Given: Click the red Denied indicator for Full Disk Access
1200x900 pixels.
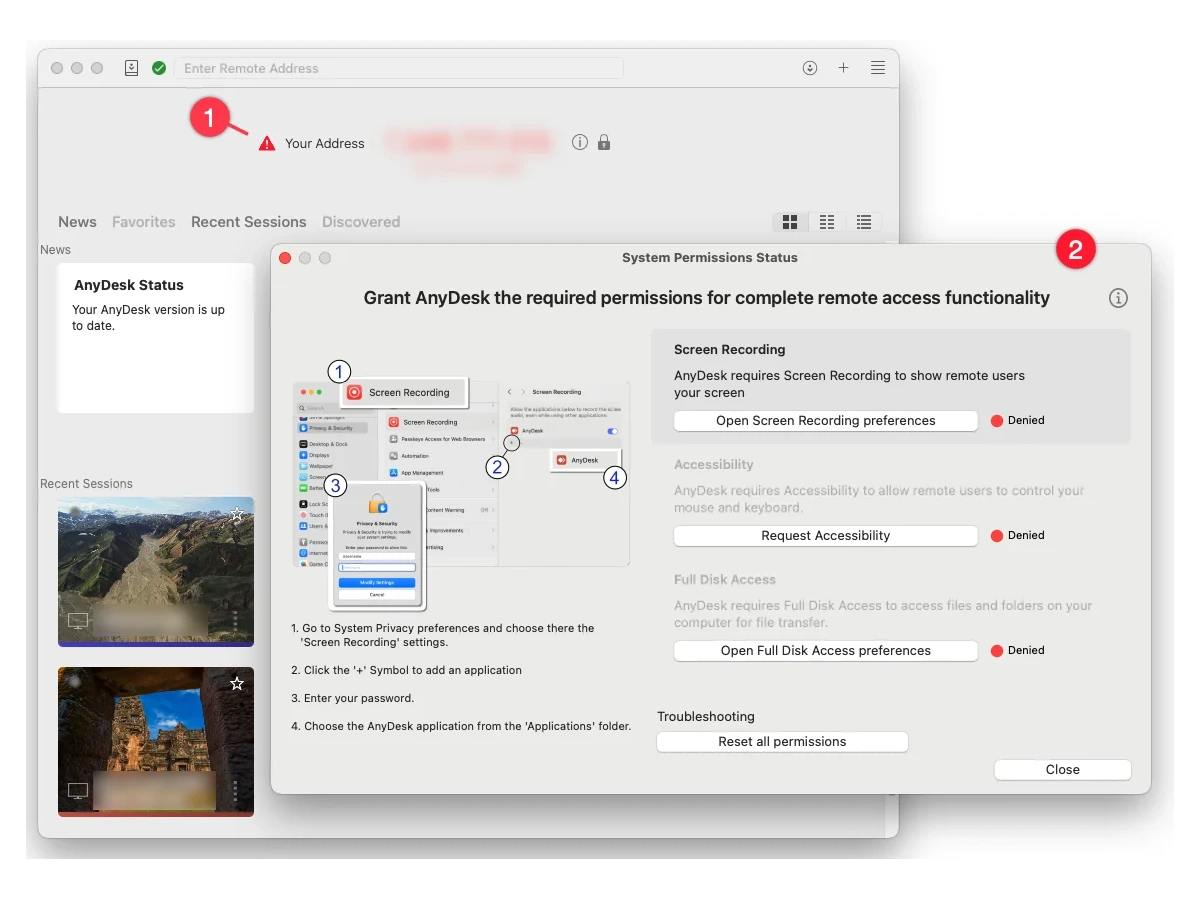Looking at the screenshot, I should tap(996, 651).
